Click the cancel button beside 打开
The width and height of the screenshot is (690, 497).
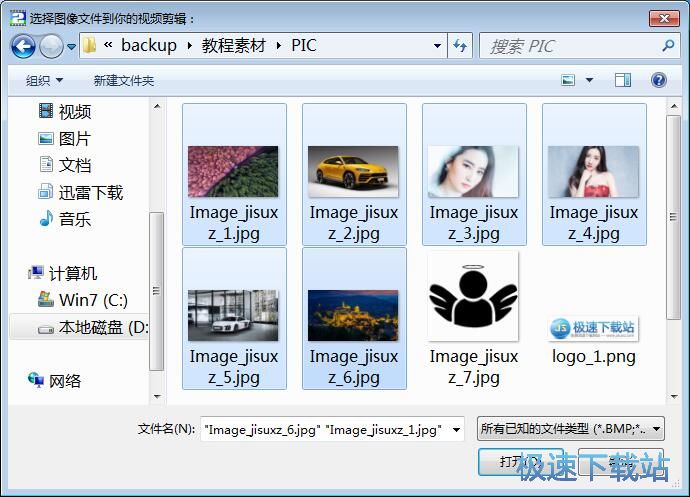click(x=620, y=462)
